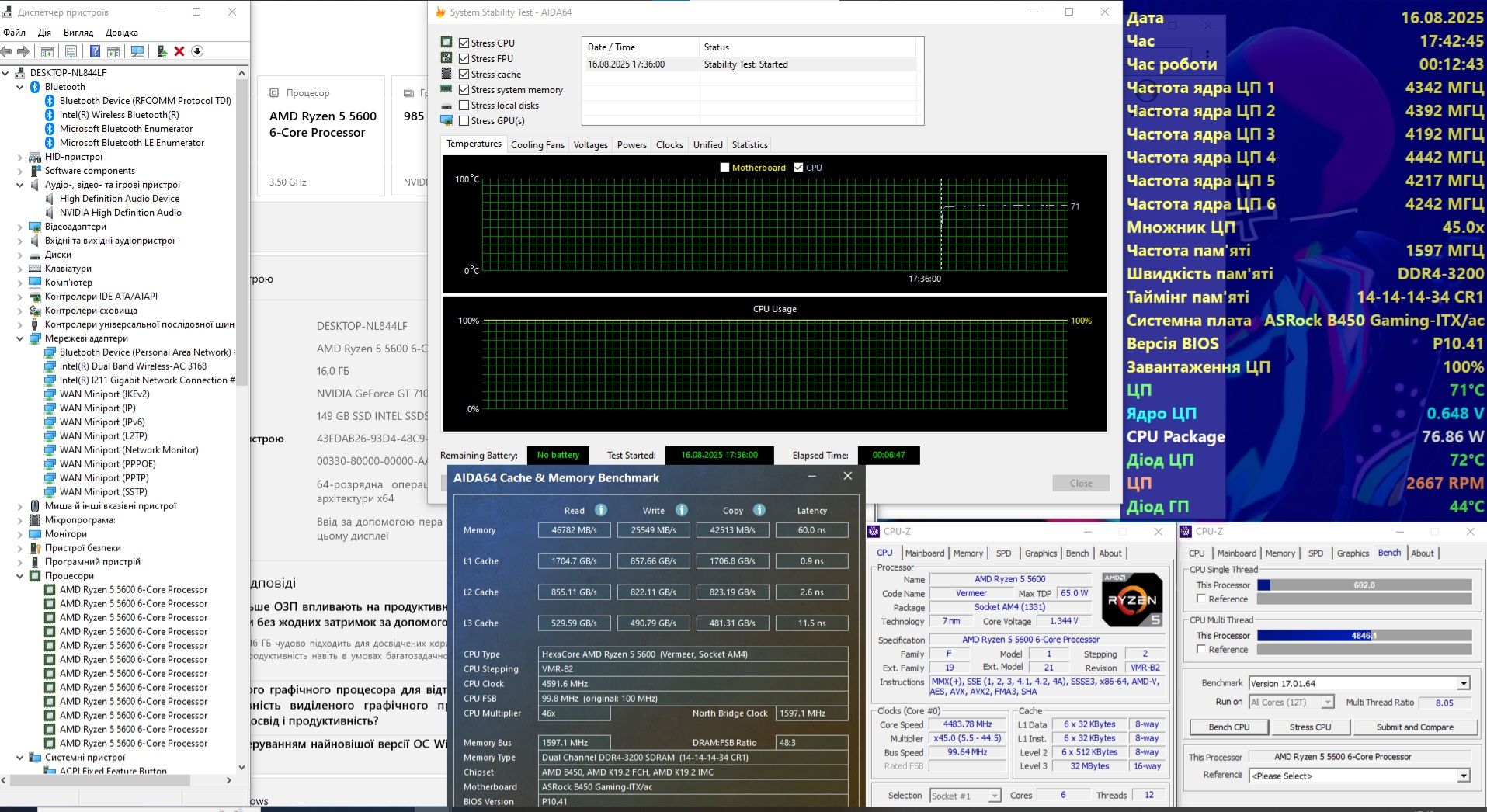Switch to Cooling Fans tab in AIDA64
The height and width of the screenshot is (812, 1487).
point(537,144)
